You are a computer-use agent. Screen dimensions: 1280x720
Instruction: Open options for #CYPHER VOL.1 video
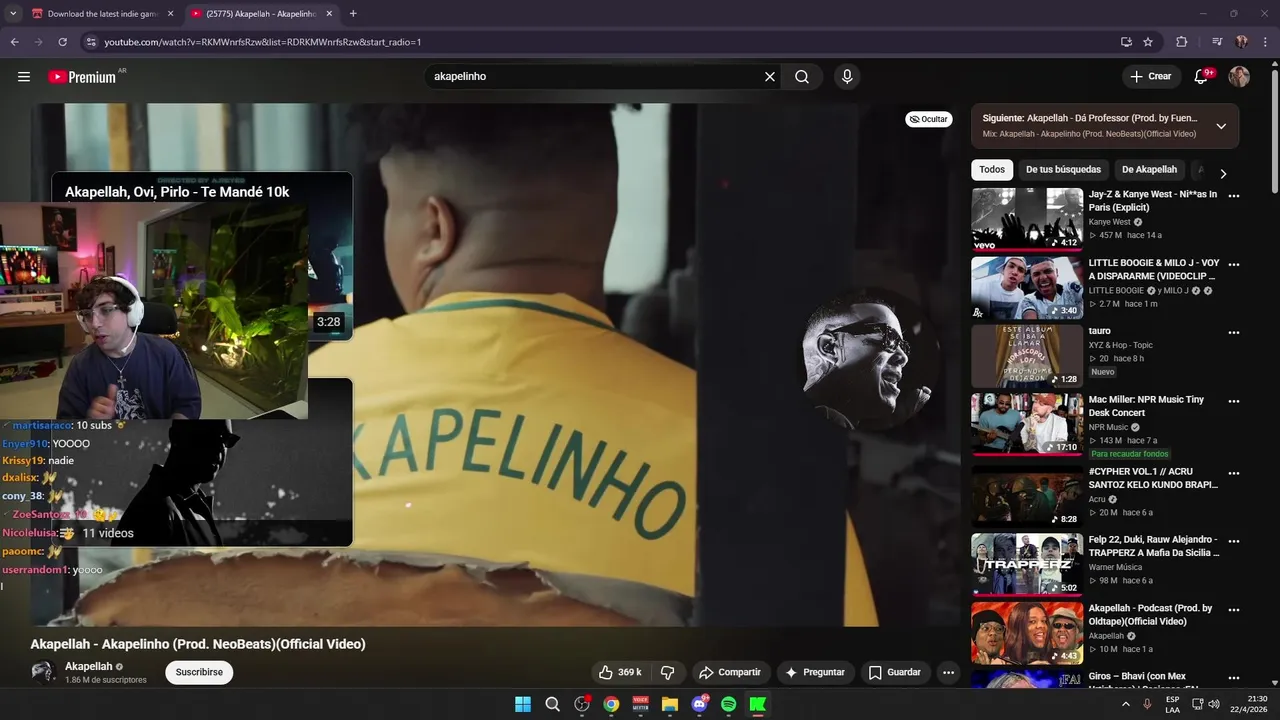point(1234,473)
